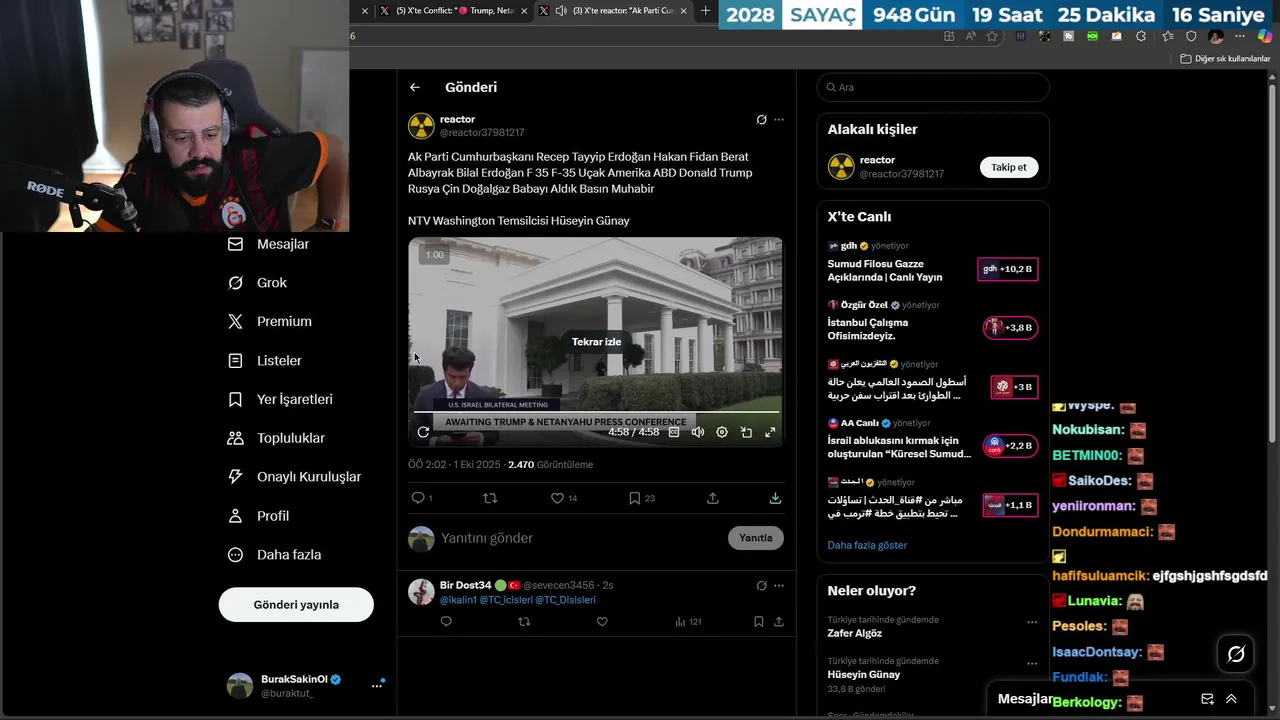The width and height of the screenshot is (1280, 720).
Task: Open Onaylı Kuruluşlar in sidebar
Action: (x=294, y=477)
